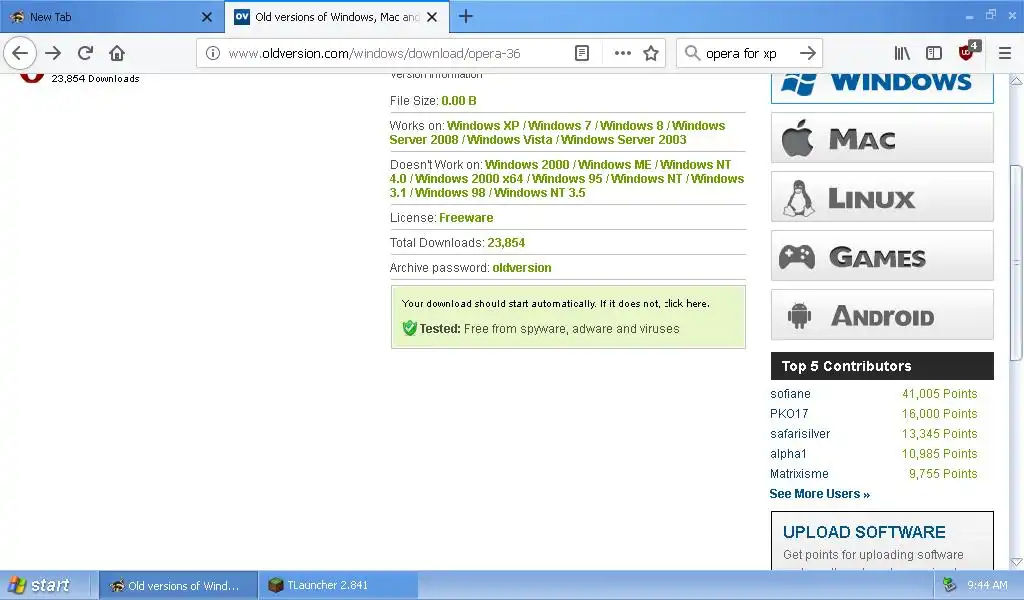The width and height of the screenshot is (1024, 600).
Task: Click the Windows NT 3.5 link
Action: tap(539, 193)
